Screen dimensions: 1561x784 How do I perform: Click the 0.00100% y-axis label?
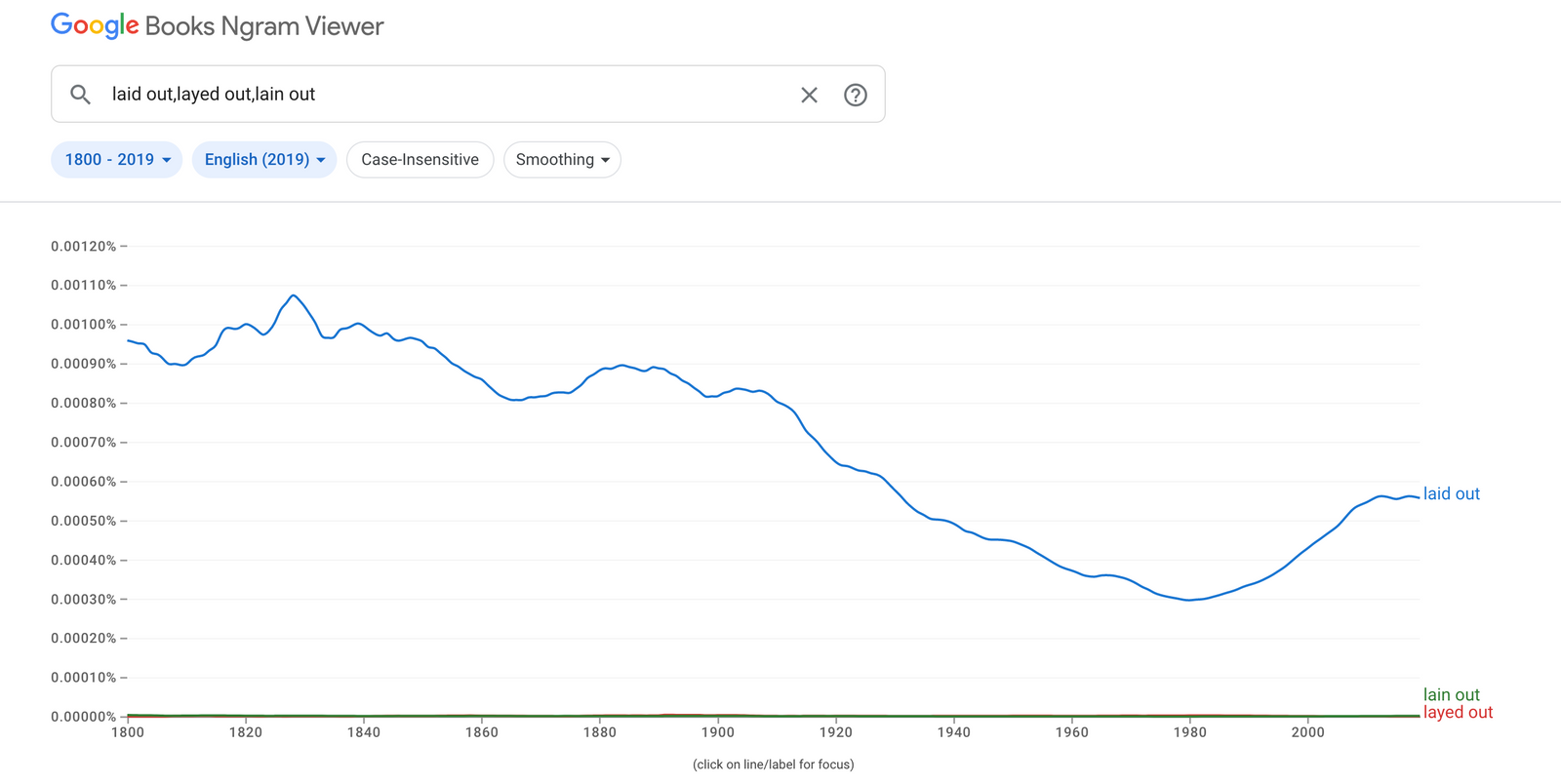(83, 325)
